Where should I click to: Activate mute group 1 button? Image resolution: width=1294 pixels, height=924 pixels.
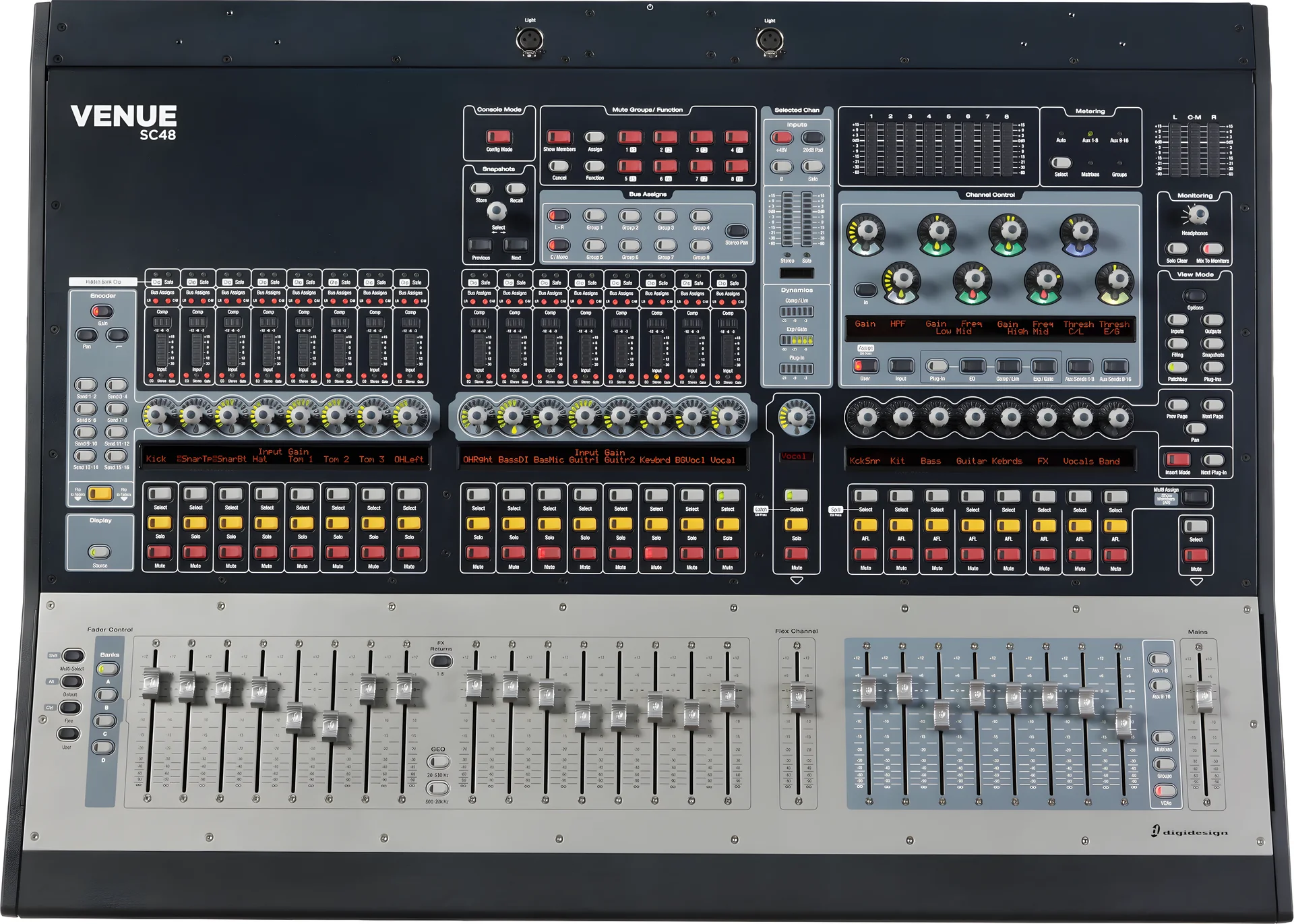(x=630, y=137)
